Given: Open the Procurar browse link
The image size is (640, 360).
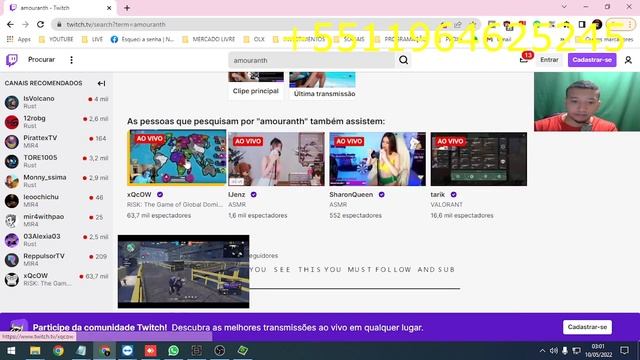Looking at the screenshot, I should 41,60.
